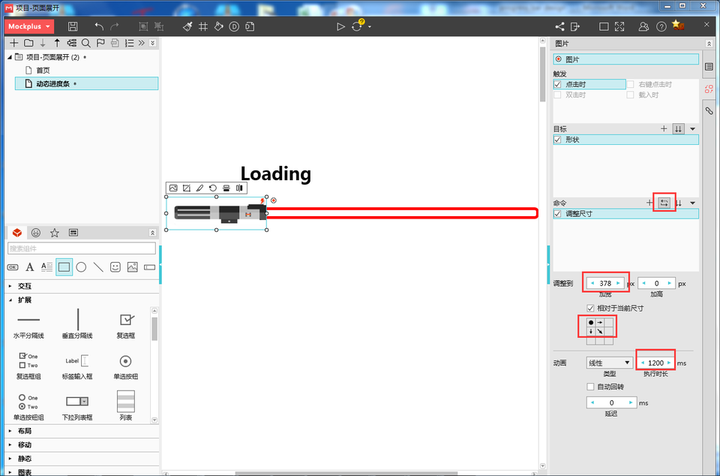Screen dimensions: 720x476
Task: Click the export icon next to share
Action: coord(575,27)
